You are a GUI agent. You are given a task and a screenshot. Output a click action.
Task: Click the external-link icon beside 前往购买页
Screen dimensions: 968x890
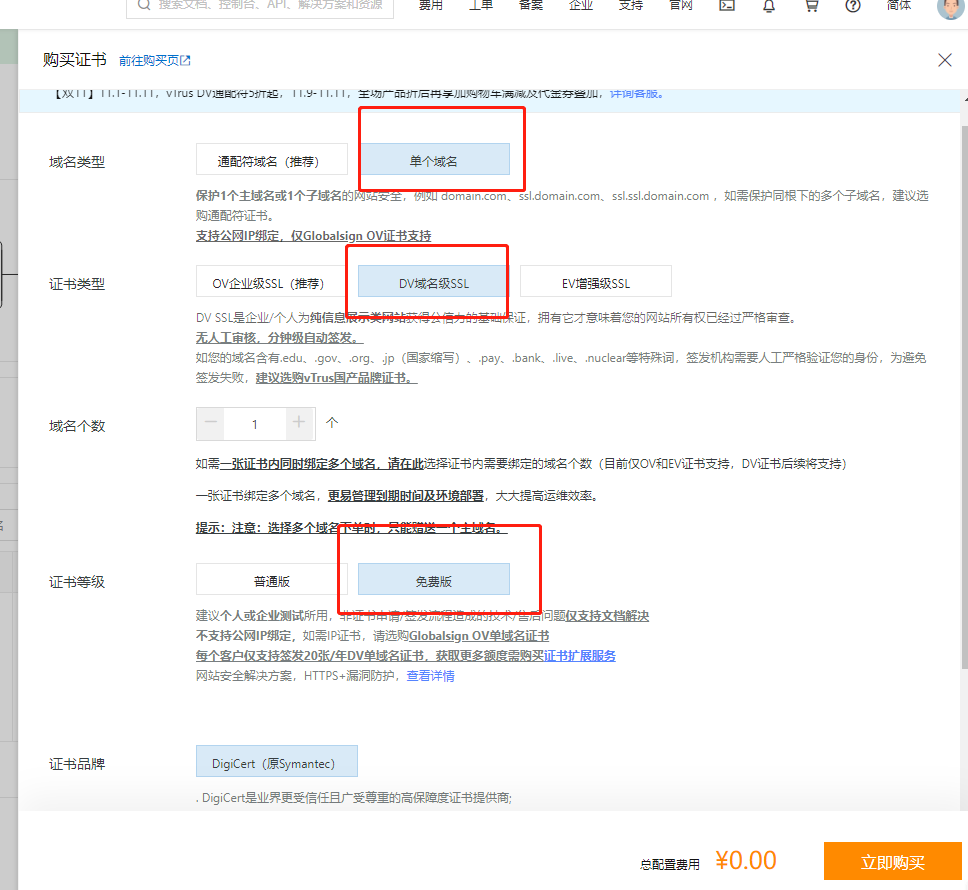coord(185,60)
